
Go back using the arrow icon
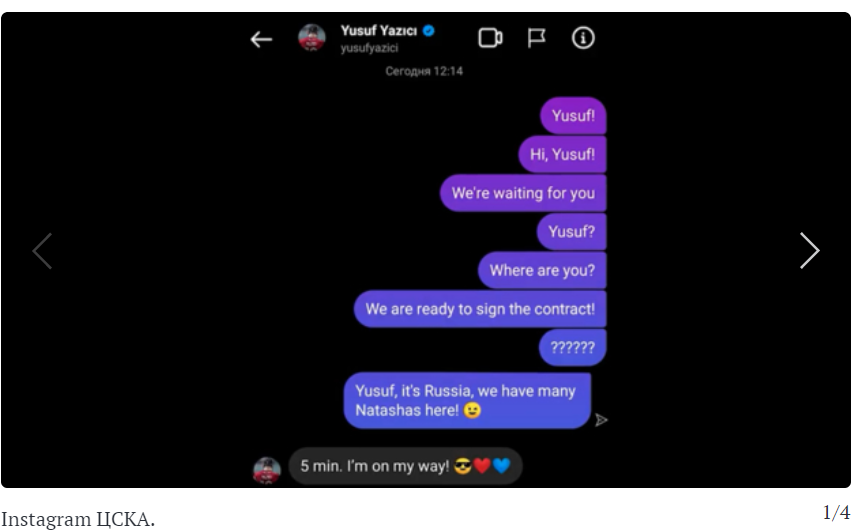[x=261, y=40]
